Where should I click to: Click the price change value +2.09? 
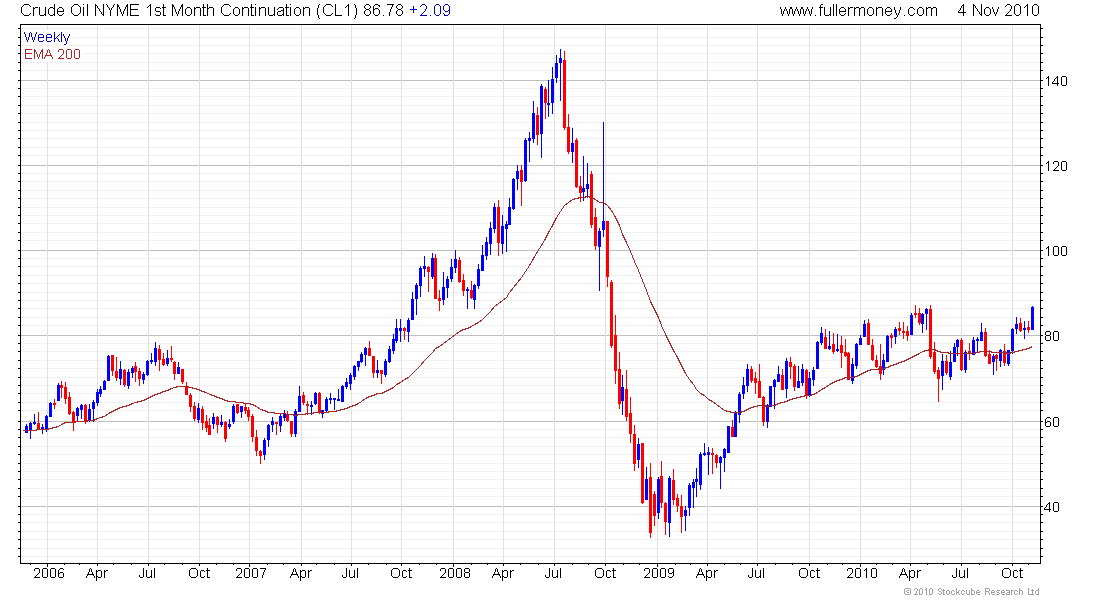430,11
